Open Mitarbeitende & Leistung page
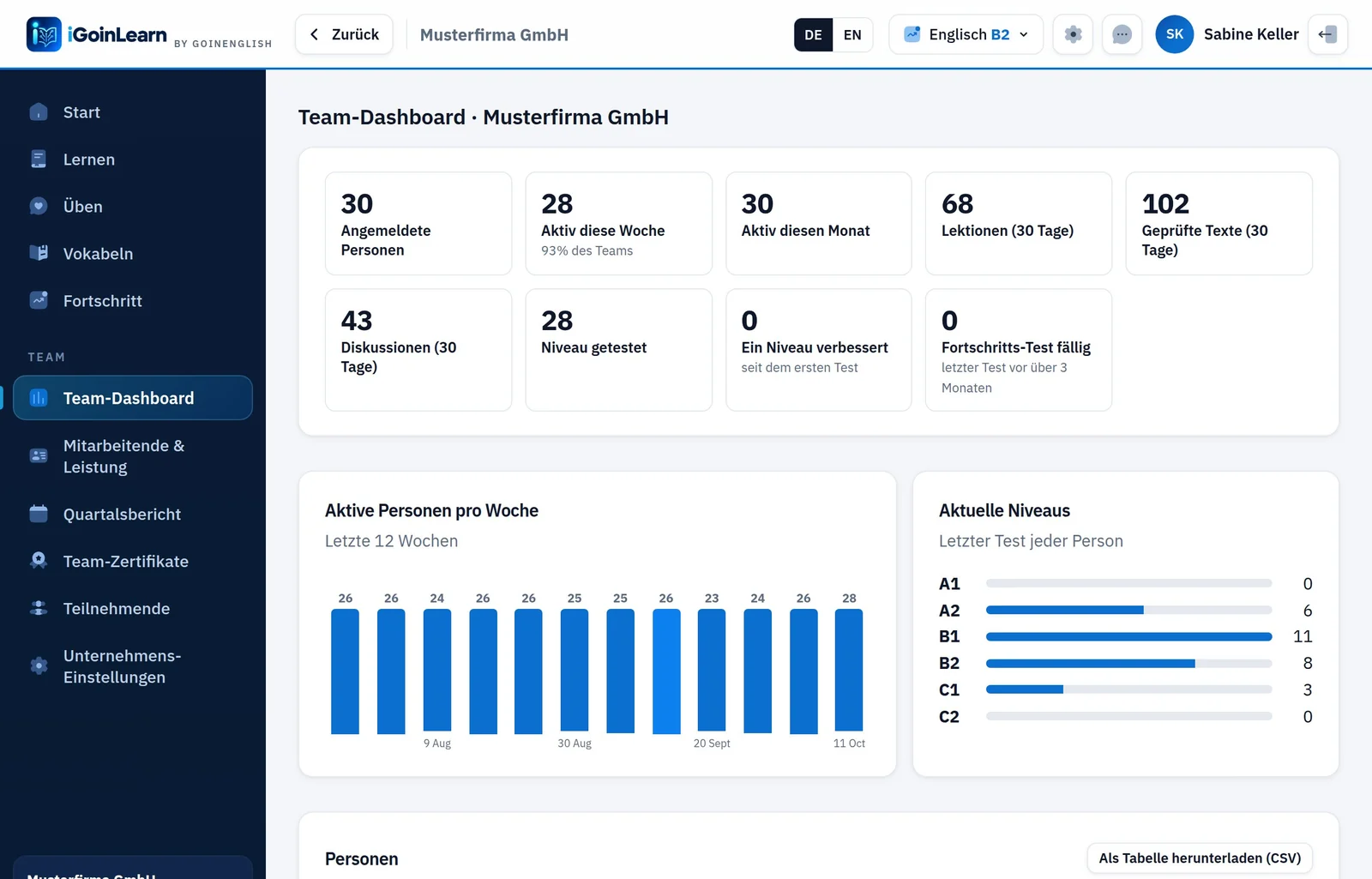The height and width of the screenshot is (879, 1372). click(133, 456)
